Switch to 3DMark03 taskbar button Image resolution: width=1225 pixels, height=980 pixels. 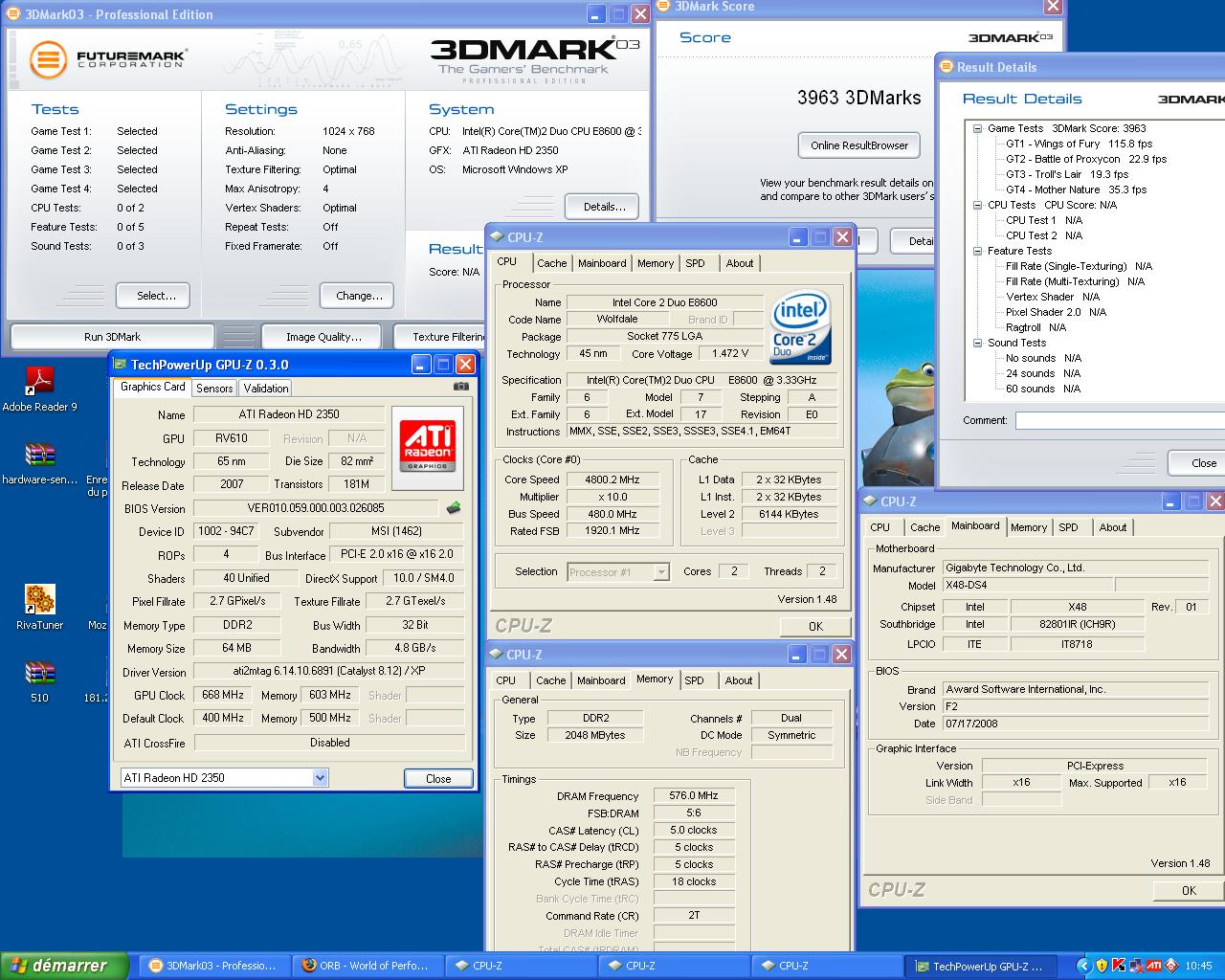(212, 966)
